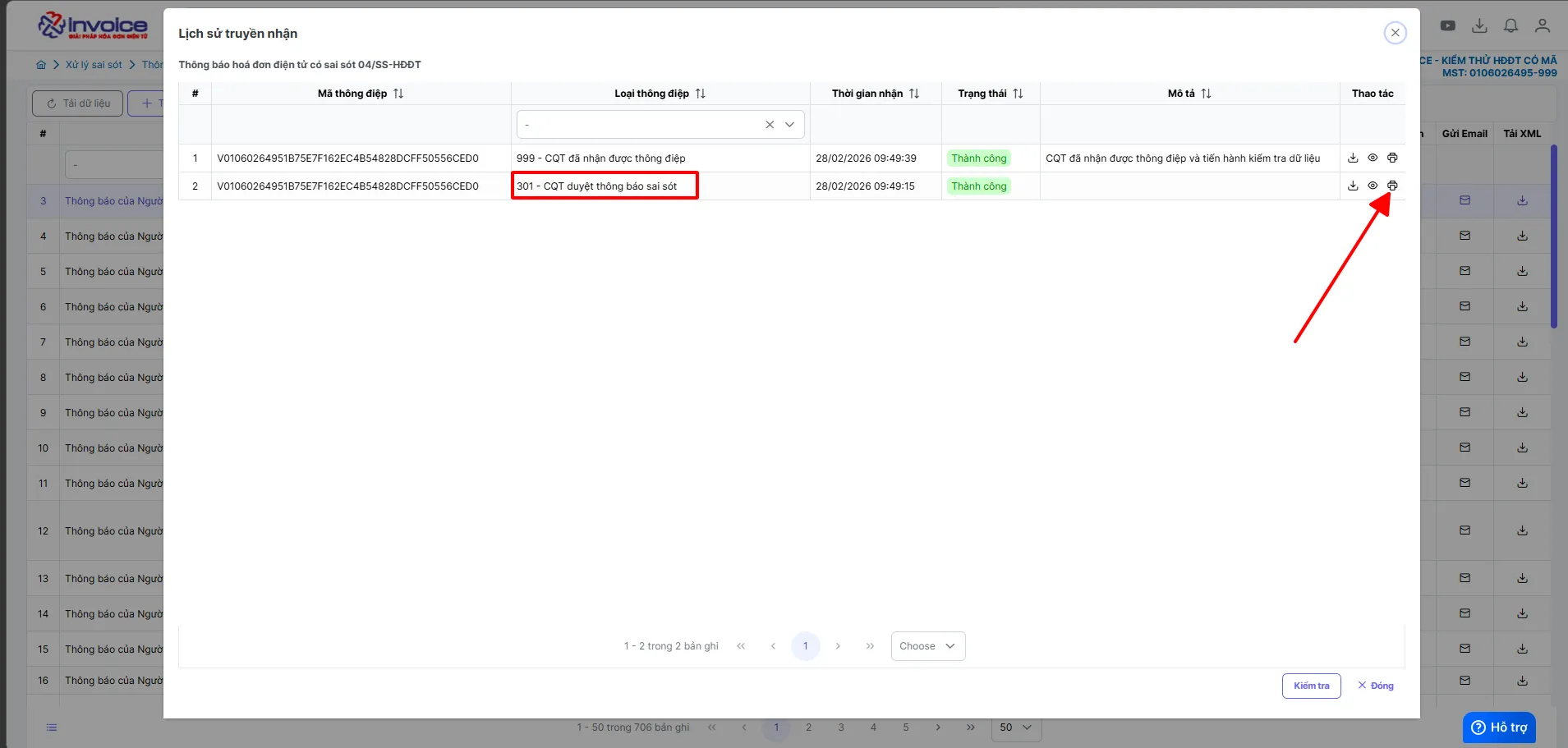Open background page size 50 dropdown

tap(1016, 727)
